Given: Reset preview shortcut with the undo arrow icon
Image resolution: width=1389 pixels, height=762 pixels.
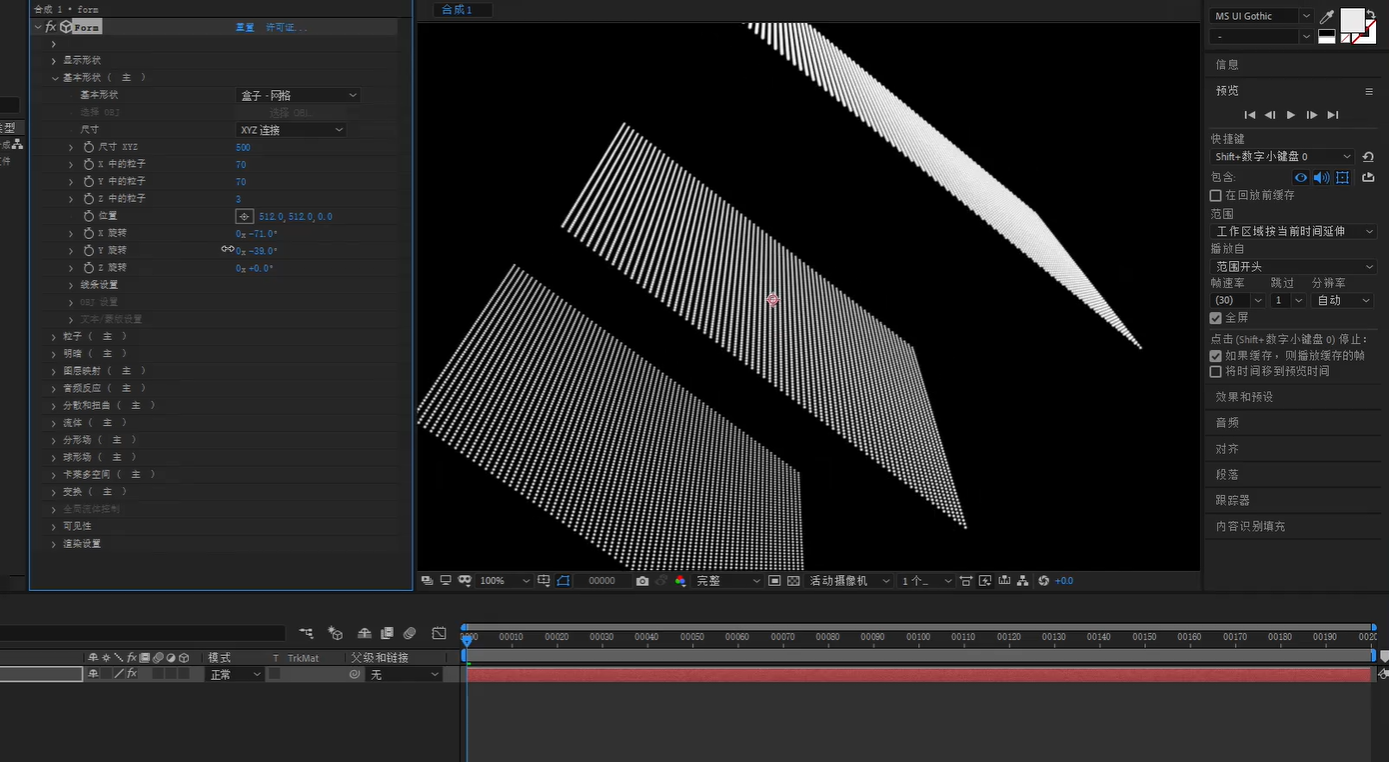Looking at the screenshot, I should coord(1368,157).
